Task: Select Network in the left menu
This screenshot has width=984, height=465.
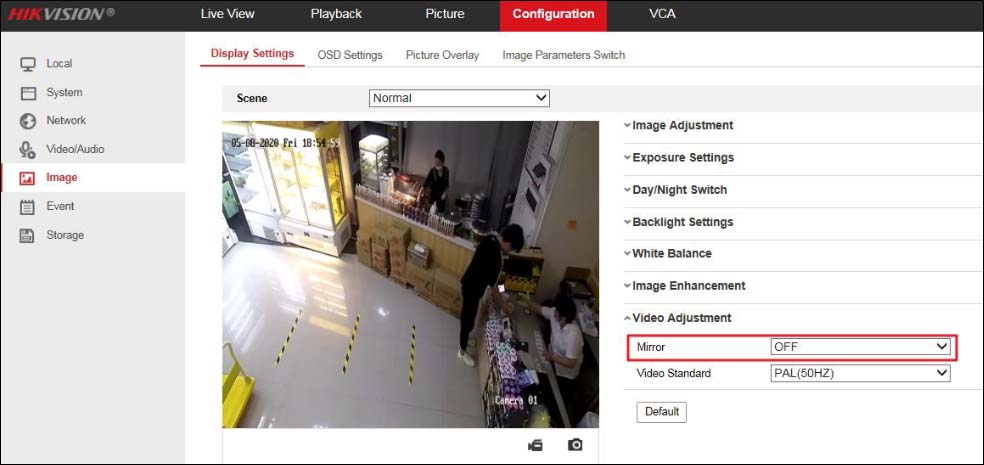Action: [x=66, y=120]
